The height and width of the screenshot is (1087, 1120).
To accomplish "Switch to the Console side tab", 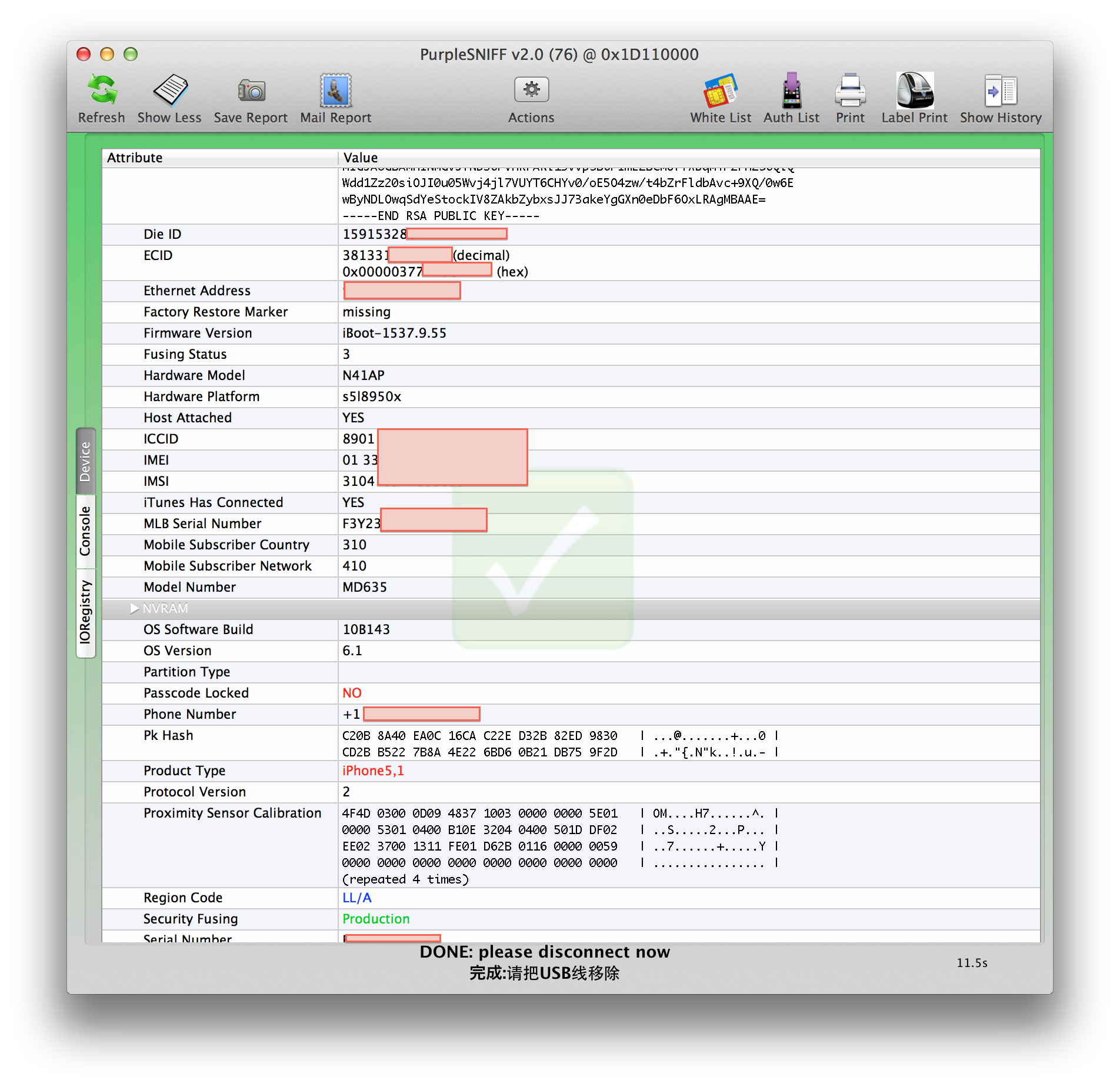I will [x=86, y=531].
